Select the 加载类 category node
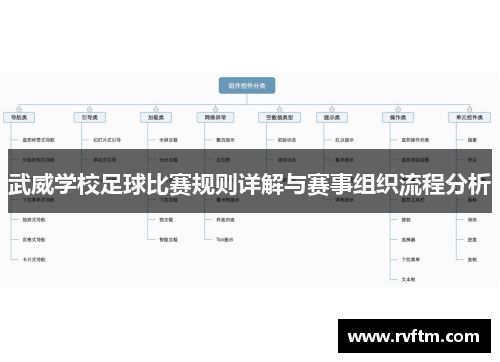Viewport: 500px width, 362px height. 156,117
